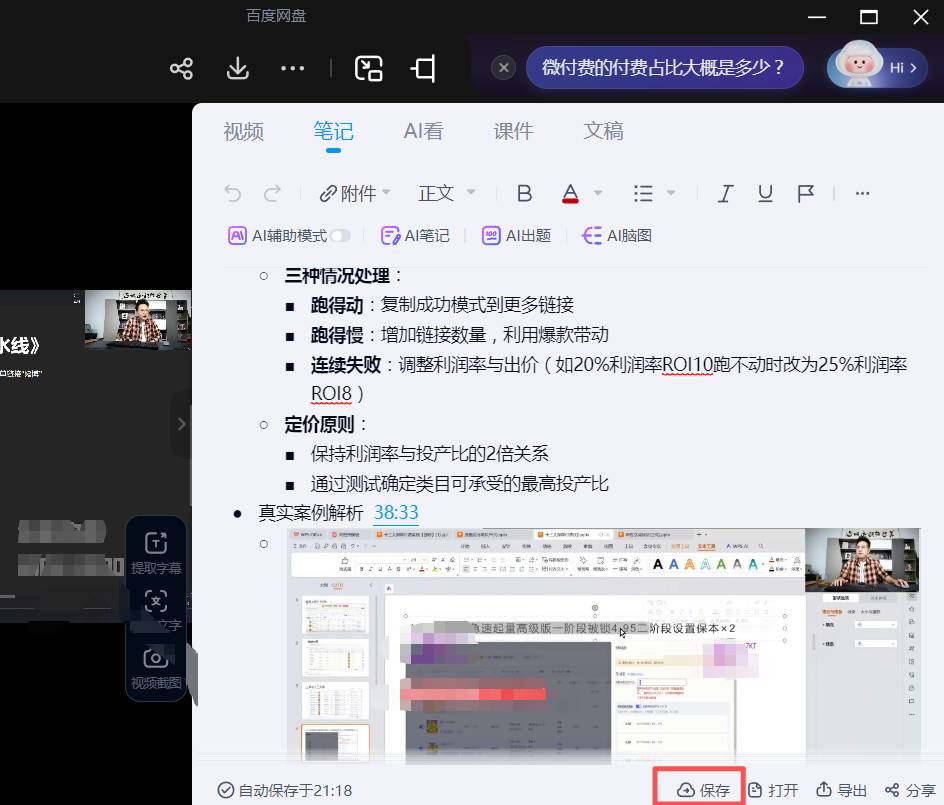Open AI笔记 to generate notes
Screen dimensions: 944x805
coord(414,235)
